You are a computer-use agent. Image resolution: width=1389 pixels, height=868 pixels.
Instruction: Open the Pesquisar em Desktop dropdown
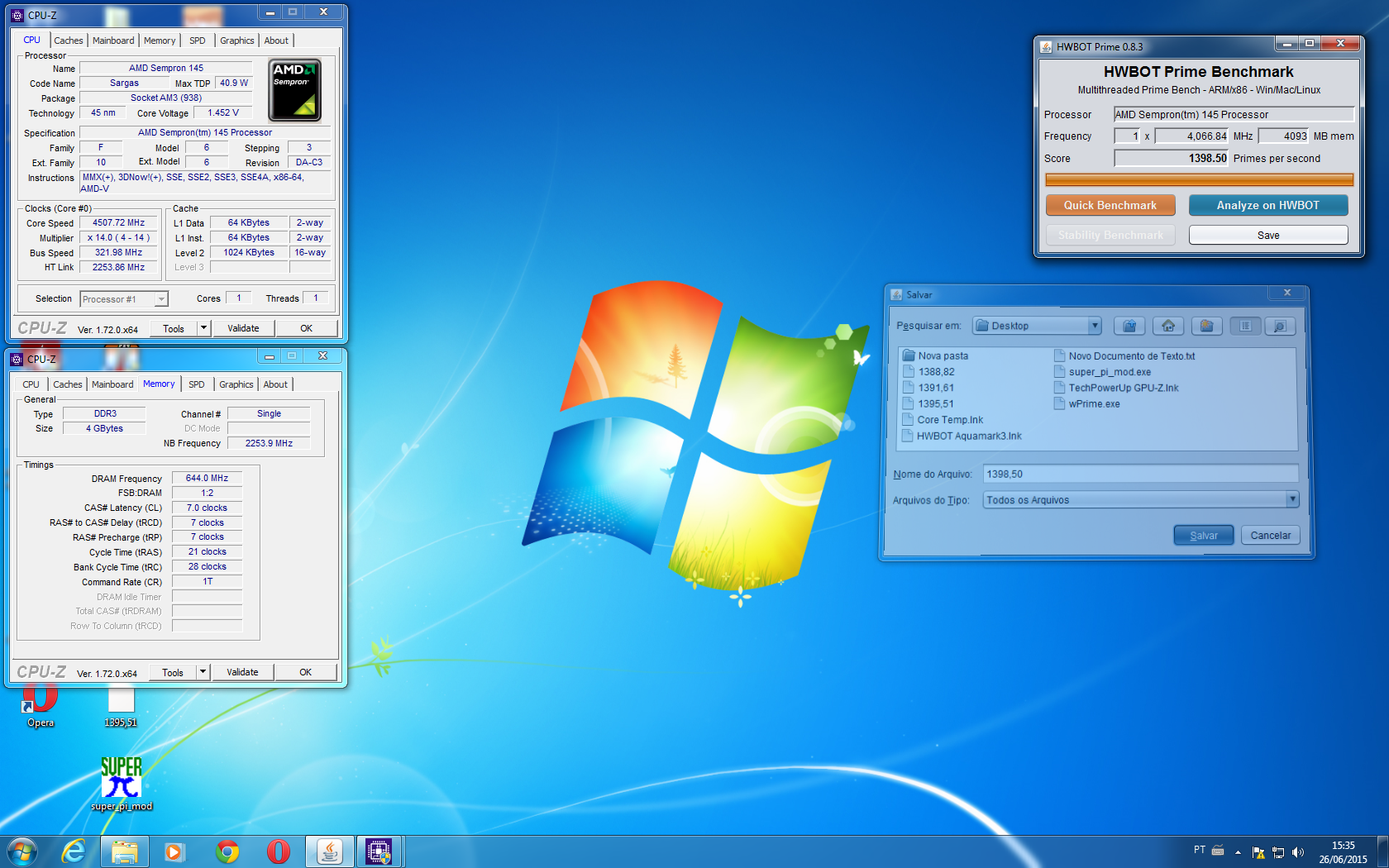1095,326
